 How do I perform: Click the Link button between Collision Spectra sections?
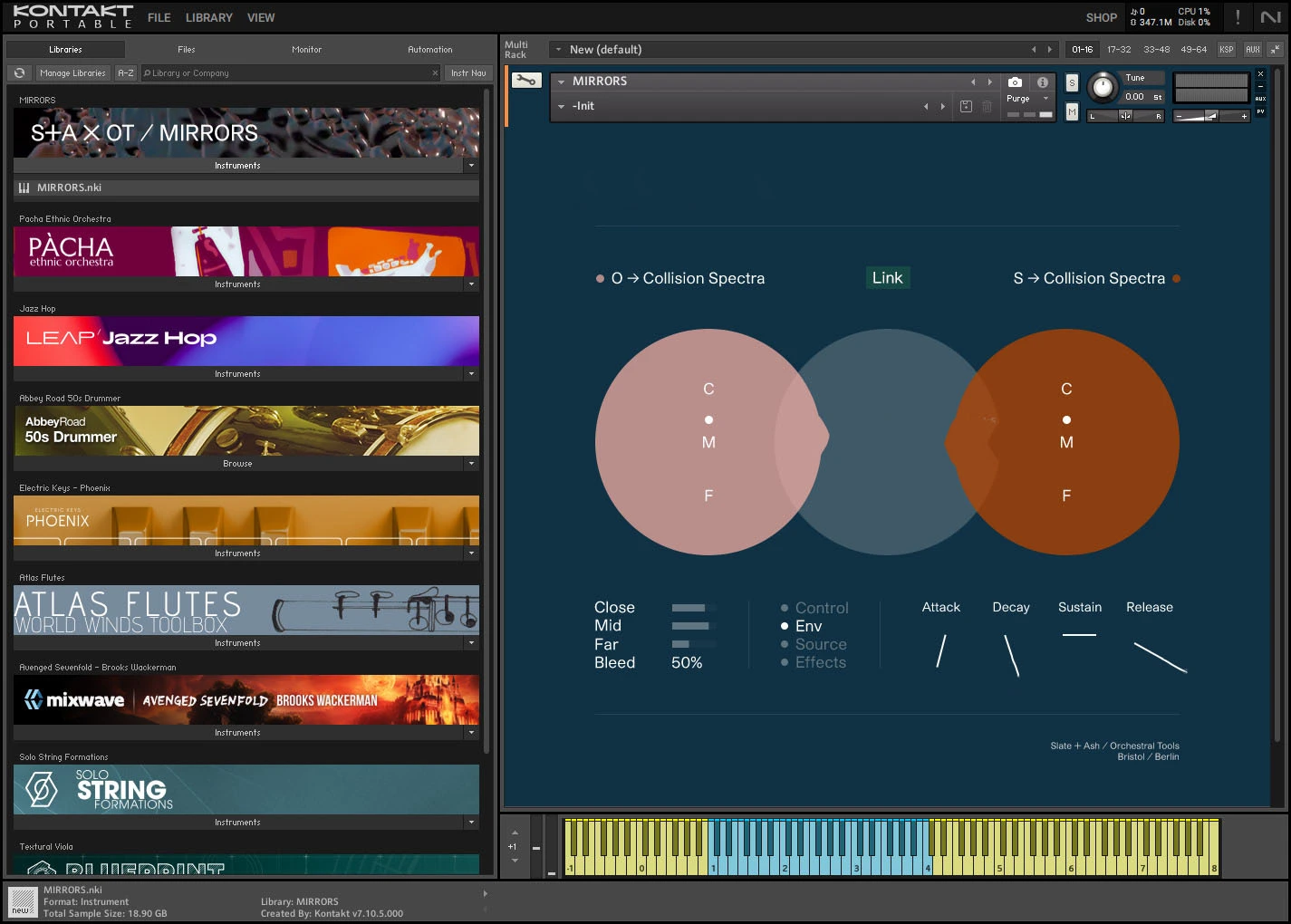[887, 277]
